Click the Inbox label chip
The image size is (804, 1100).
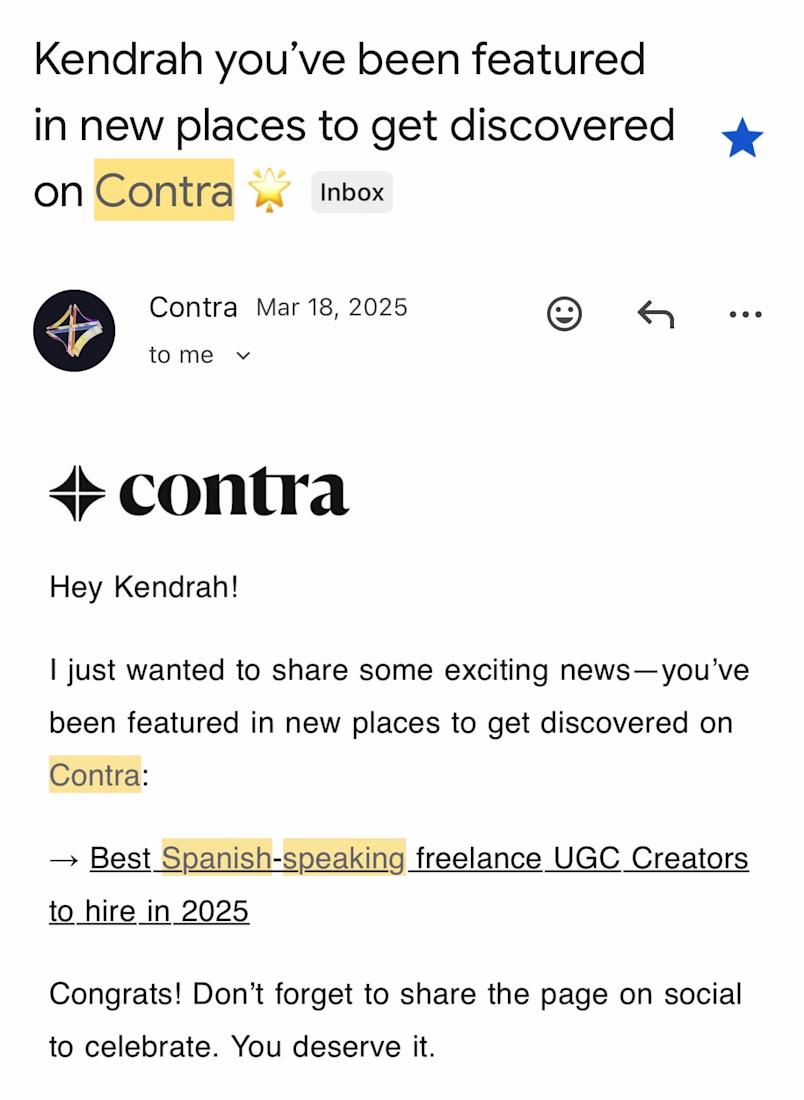coord(352,192)
